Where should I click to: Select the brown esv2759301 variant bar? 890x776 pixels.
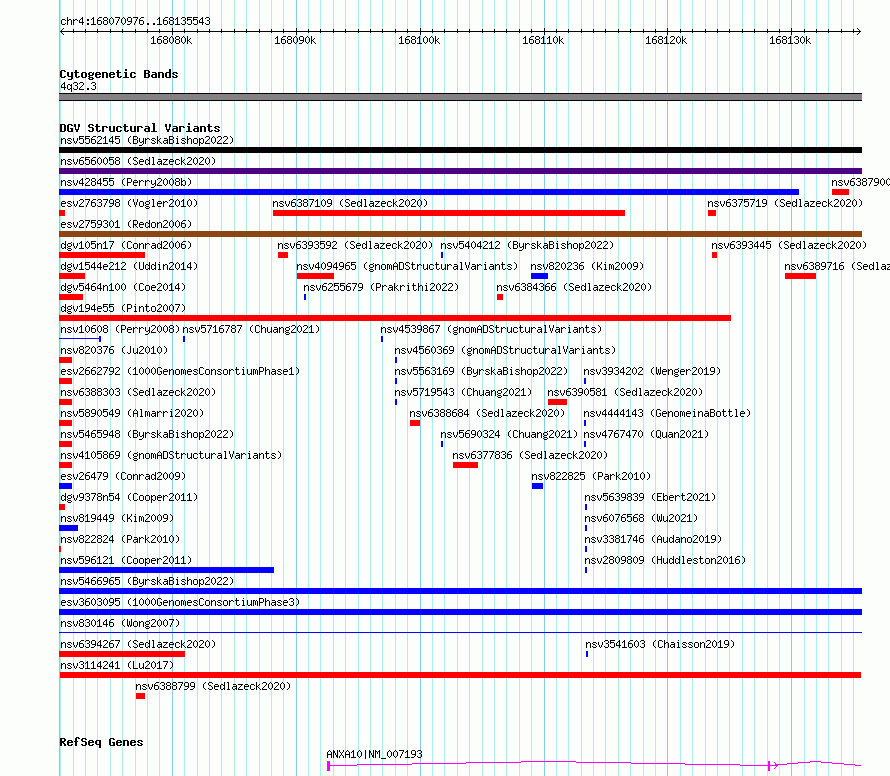[460, 234]
